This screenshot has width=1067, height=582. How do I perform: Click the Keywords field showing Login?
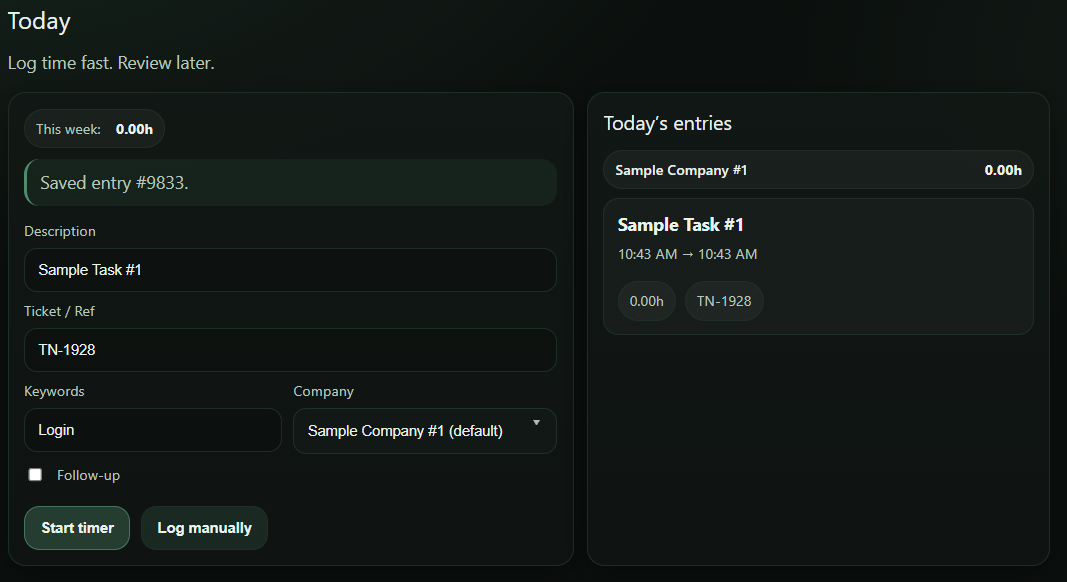152,430
